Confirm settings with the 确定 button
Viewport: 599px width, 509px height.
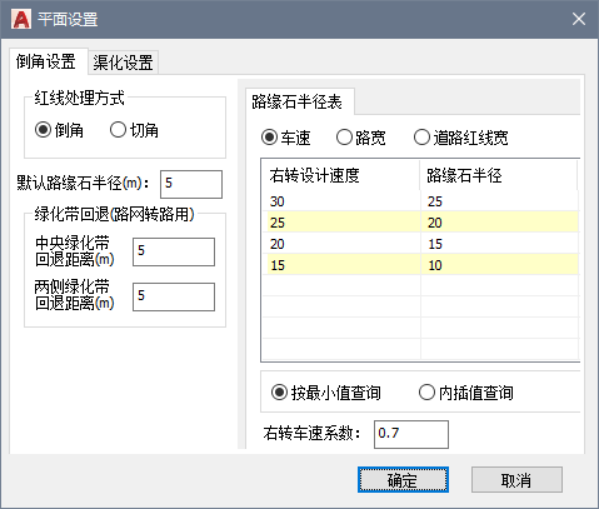click(x=403, y=480)
